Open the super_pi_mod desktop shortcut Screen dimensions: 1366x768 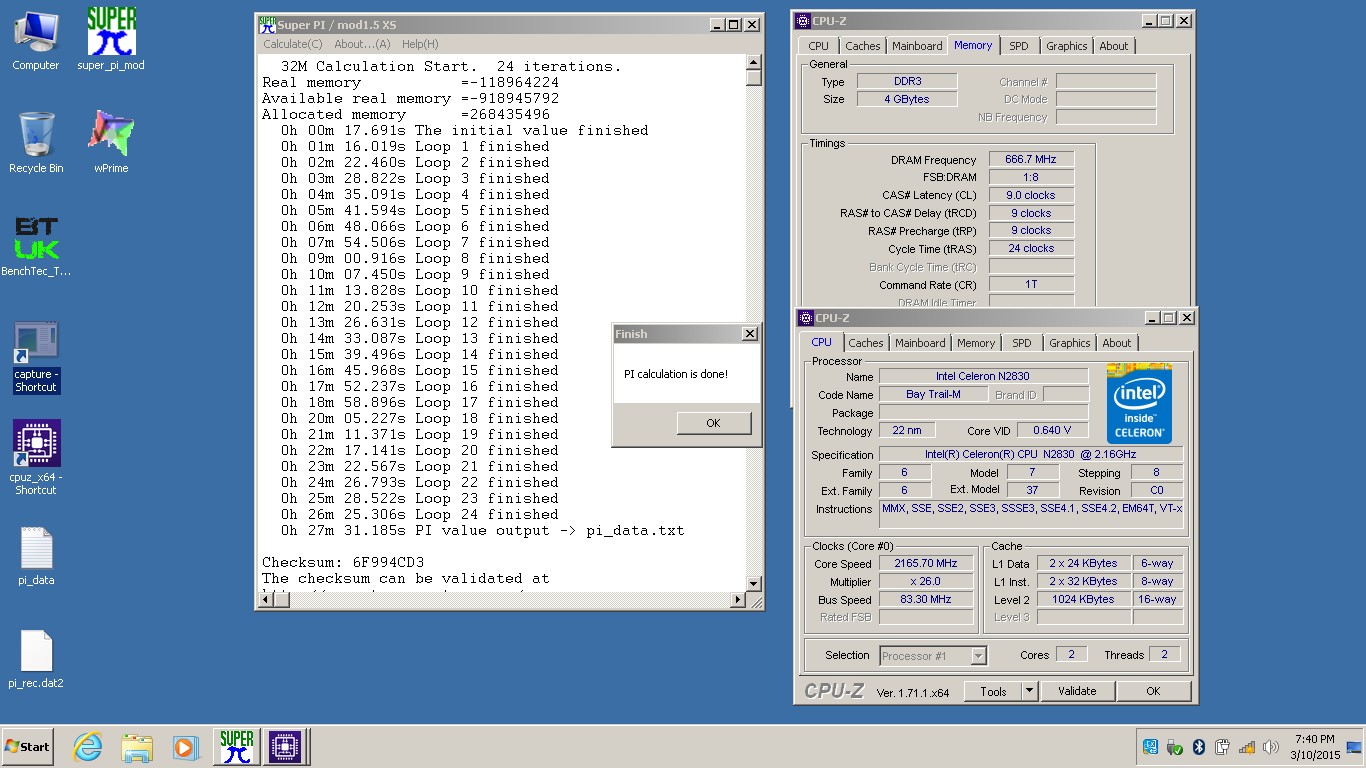[x=111, y=40]
